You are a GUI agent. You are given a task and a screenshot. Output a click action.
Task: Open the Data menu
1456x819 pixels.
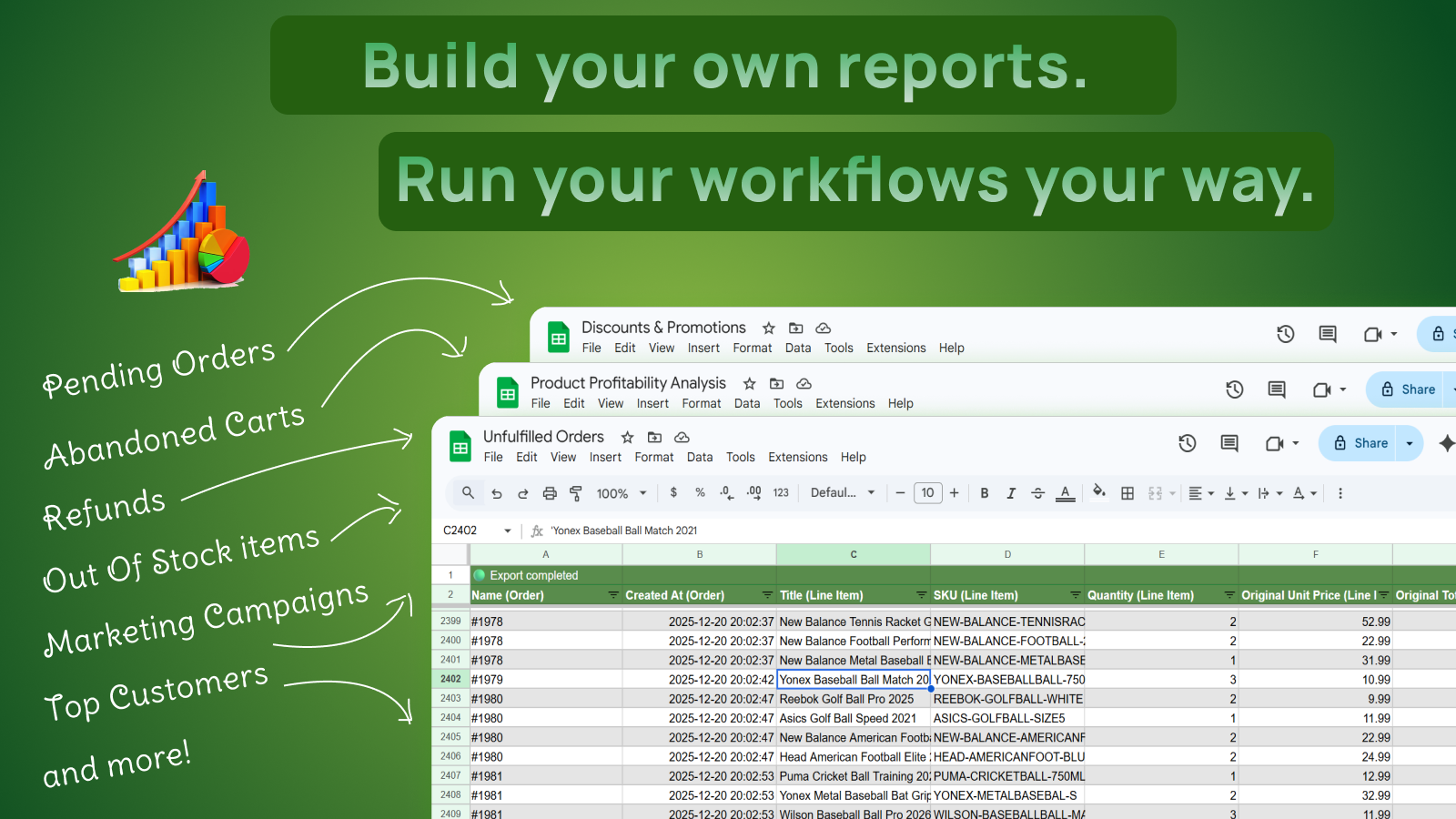coord(700,457)
